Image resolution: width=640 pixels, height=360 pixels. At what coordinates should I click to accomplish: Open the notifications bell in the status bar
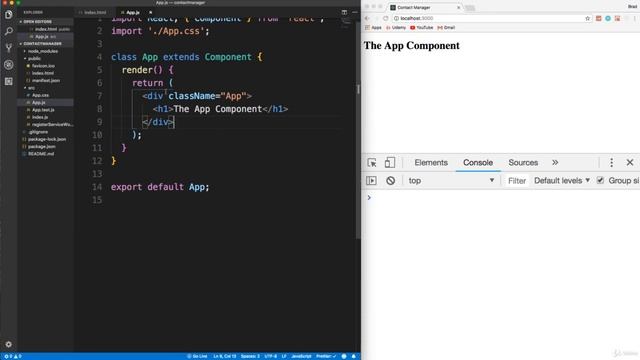tap(353, 356)
